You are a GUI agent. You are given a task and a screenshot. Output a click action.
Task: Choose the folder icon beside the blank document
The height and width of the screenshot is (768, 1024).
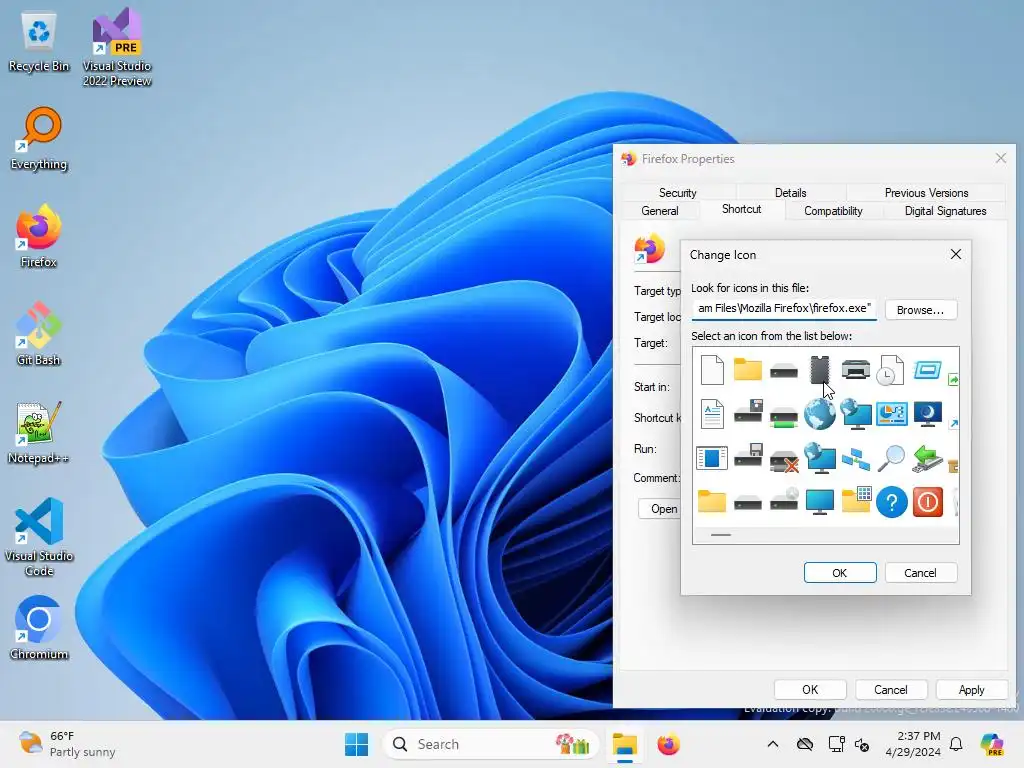coord(748,370)
